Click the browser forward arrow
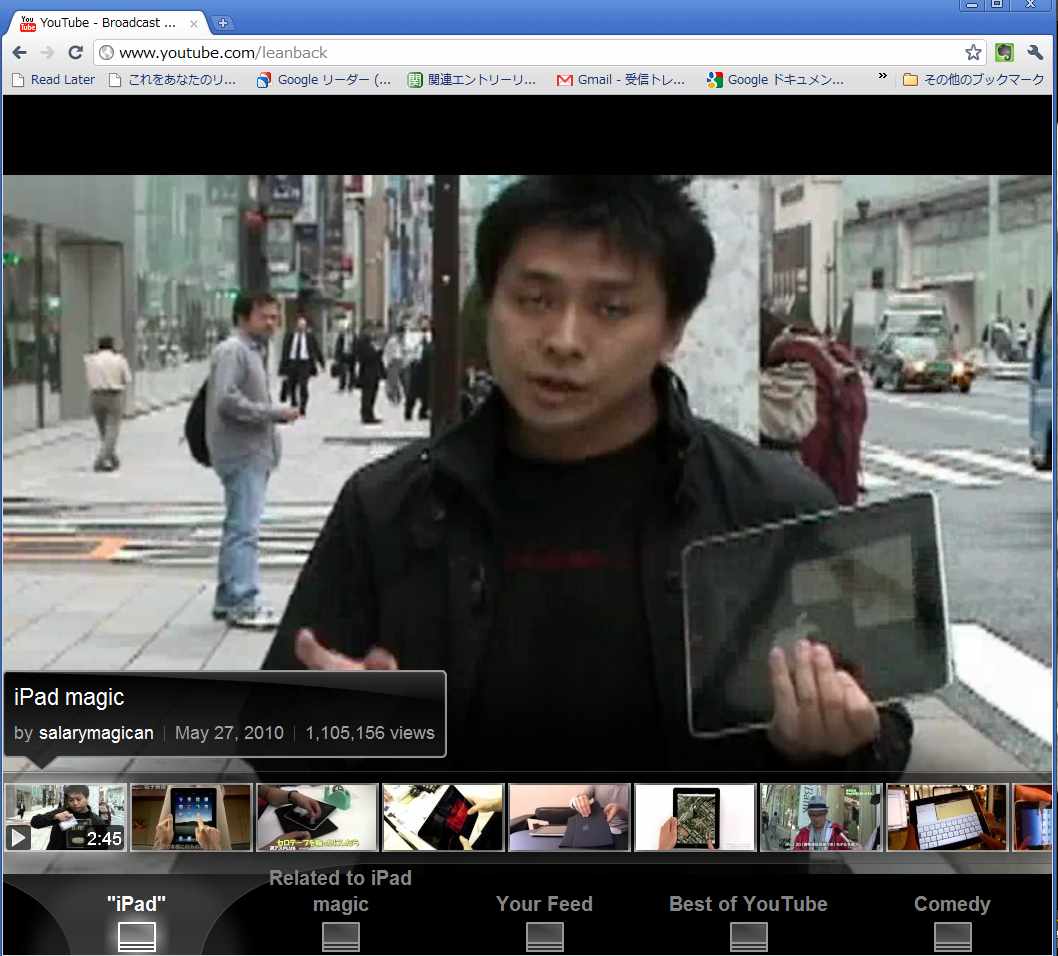The width and height of the screenshot is (1058, 956). (x=47, y=53)
